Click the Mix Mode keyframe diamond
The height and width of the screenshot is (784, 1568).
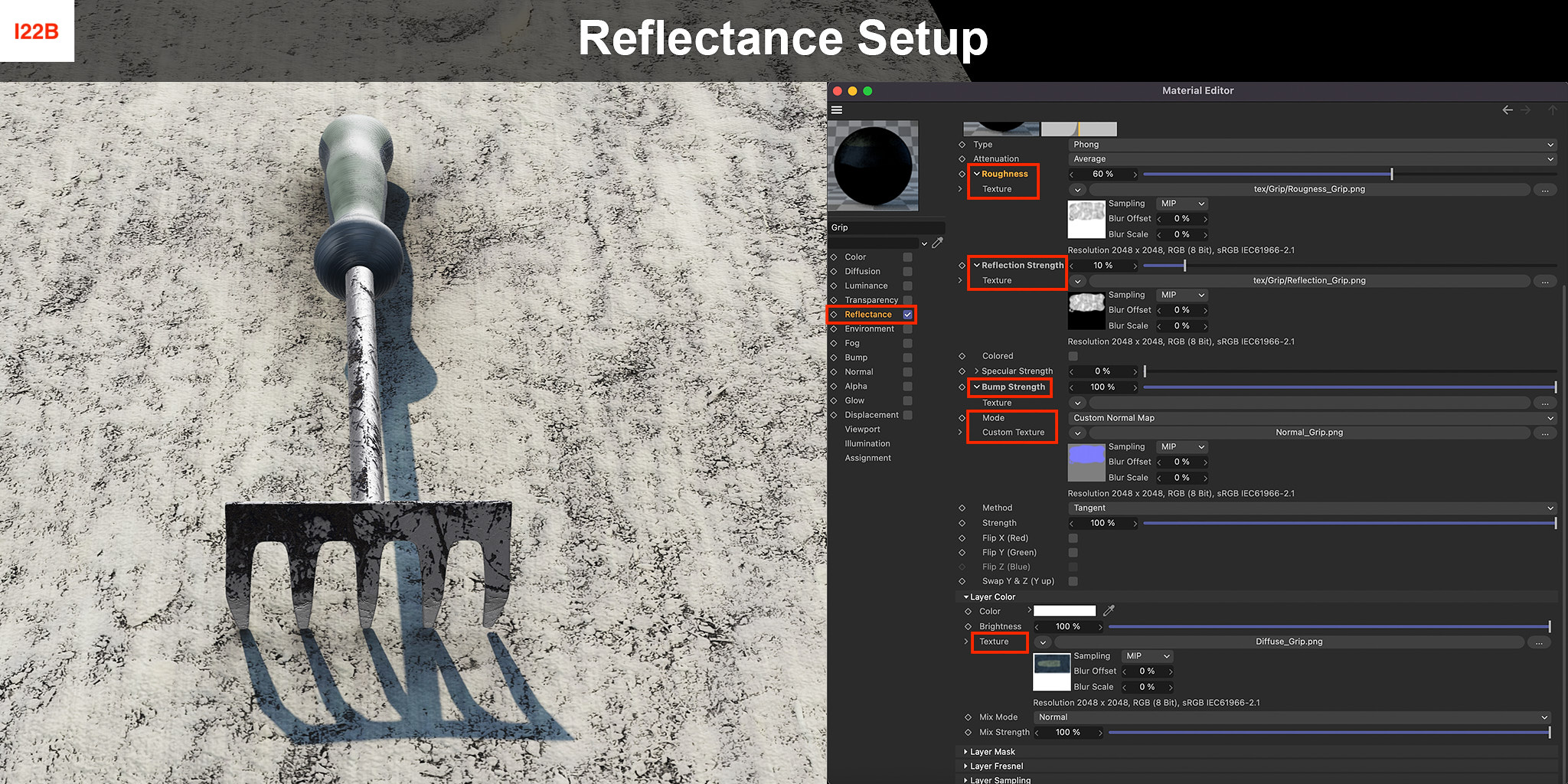click(x=969, y=717)
